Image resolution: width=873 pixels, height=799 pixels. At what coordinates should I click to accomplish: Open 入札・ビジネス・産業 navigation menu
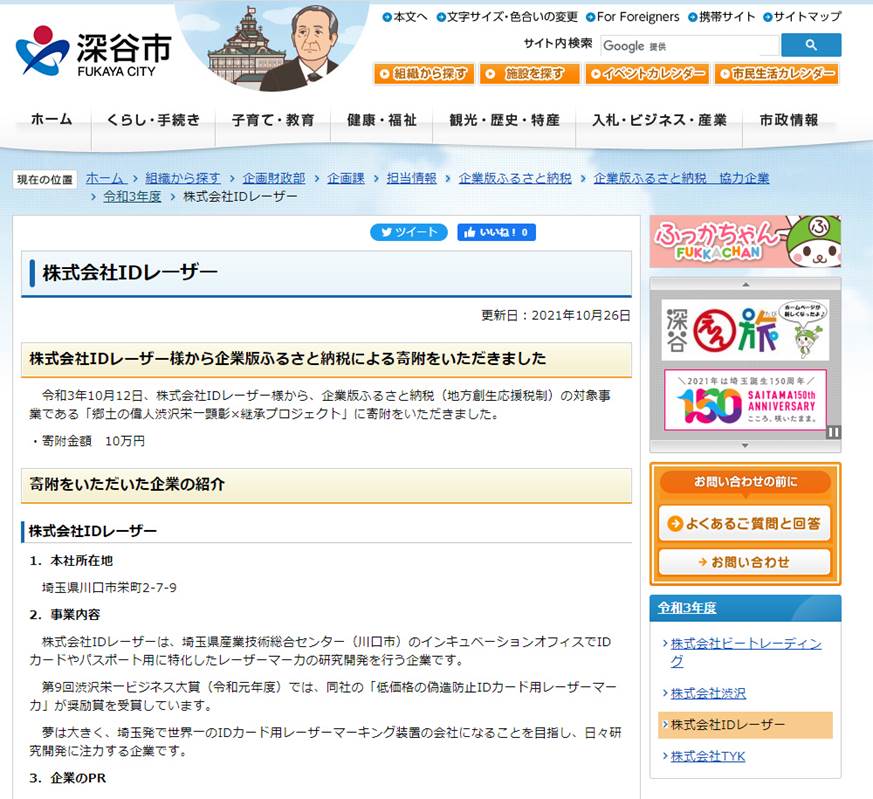(659, 120)
